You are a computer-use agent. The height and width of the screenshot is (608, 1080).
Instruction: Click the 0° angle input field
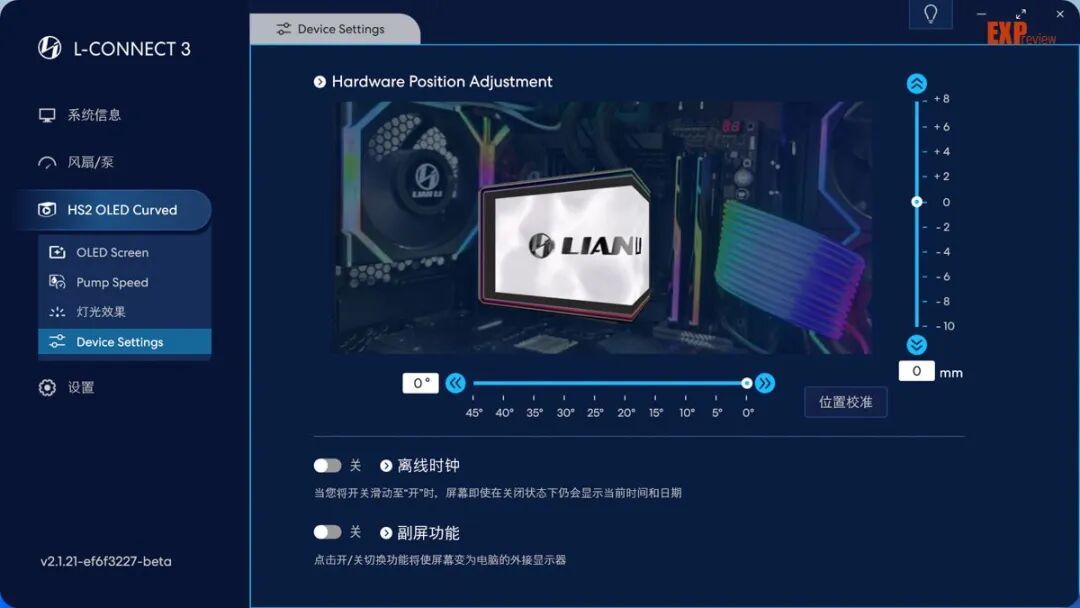[420, 383]
